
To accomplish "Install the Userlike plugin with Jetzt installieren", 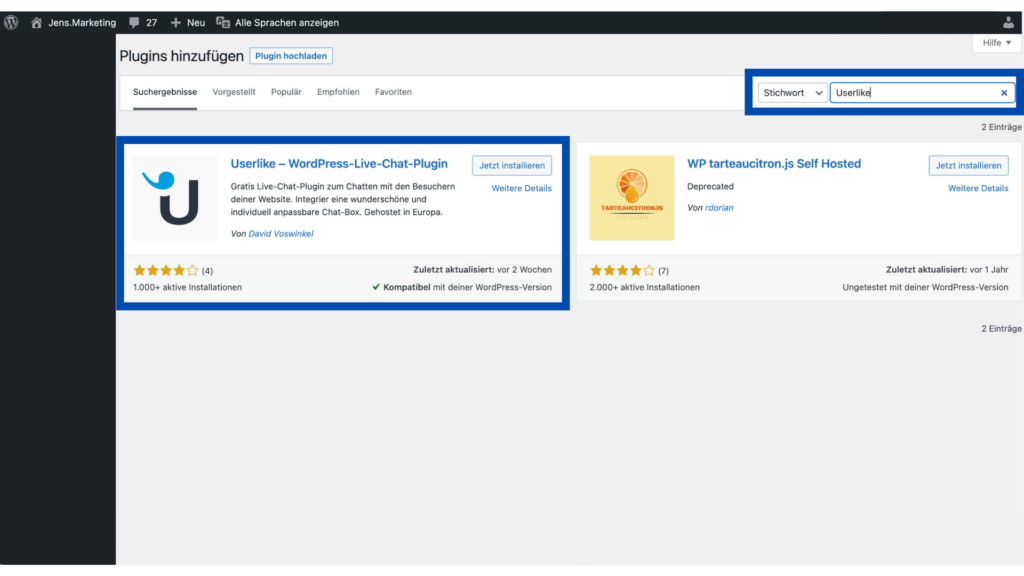I will [512, 165].
